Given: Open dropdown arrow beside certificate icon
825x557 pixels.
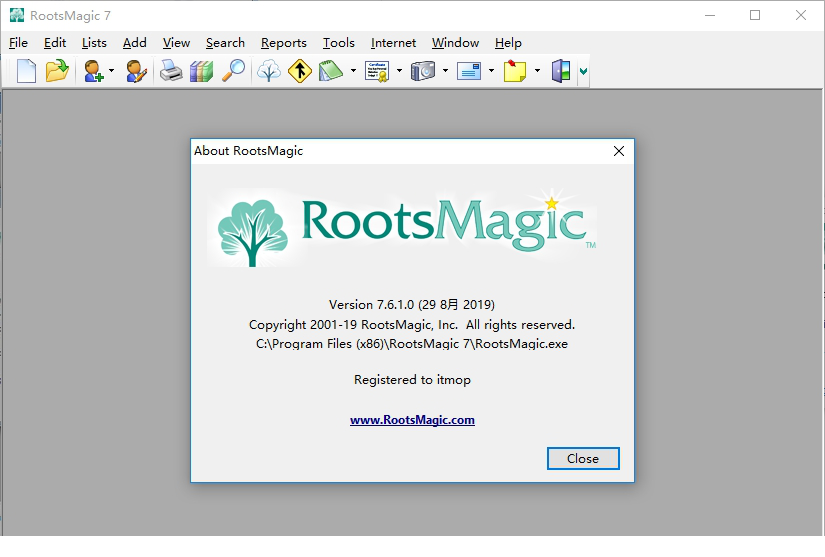Looking at the screenshot, I should pos(399,70).
